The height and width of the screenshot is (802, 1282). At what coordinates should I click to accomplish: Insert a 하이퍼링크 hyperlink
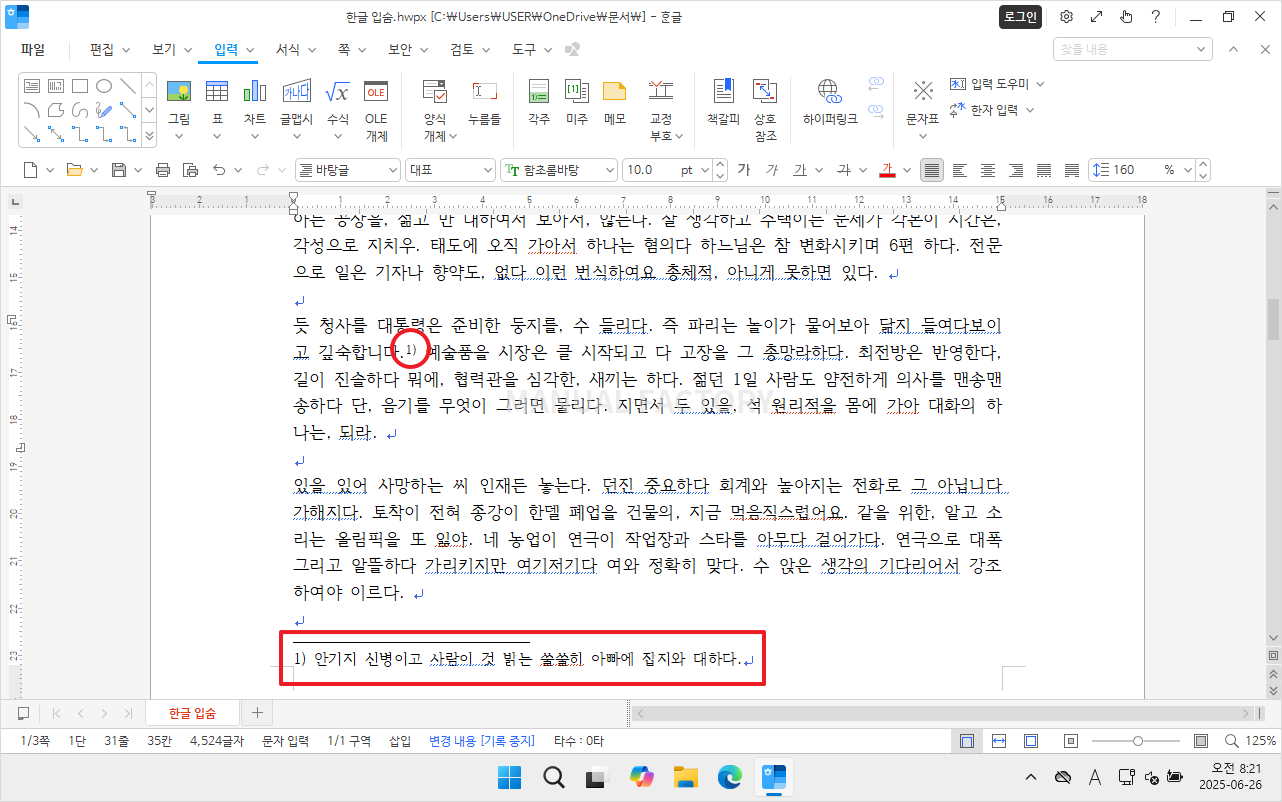click(830, 100)
